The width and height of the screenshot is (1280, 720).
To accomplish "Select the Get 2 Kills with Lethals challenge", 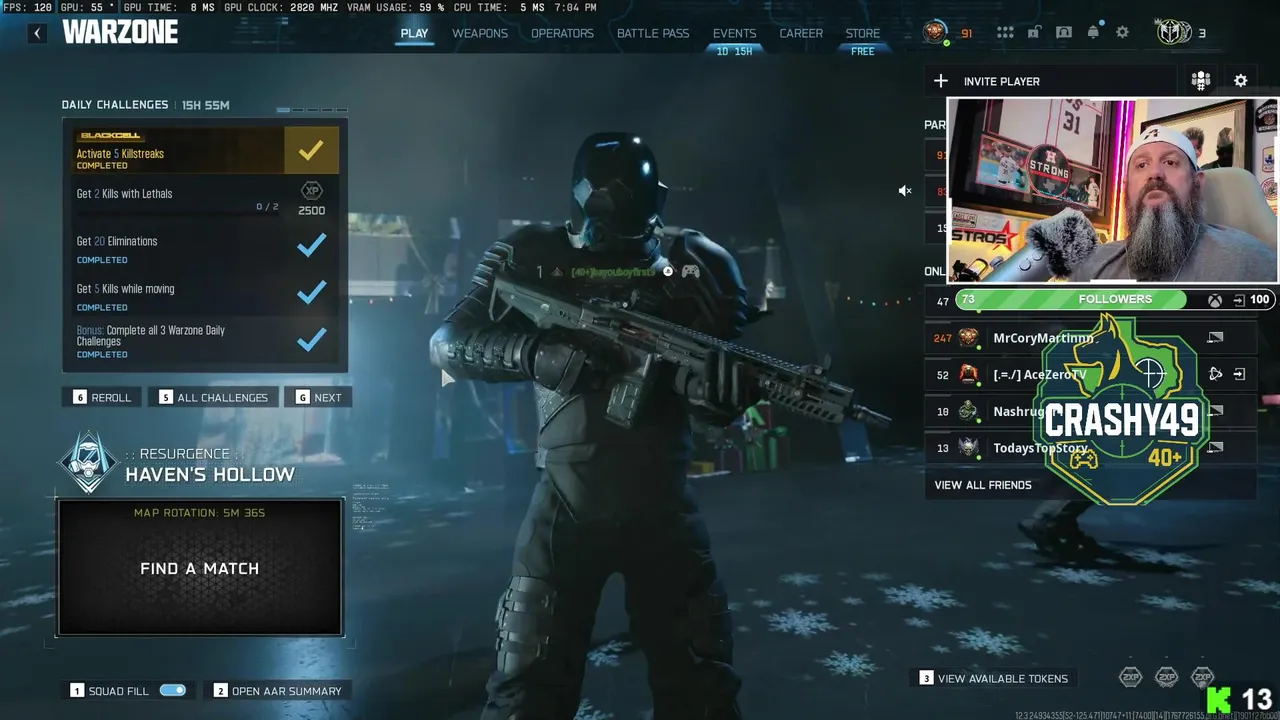I will 205,197.
